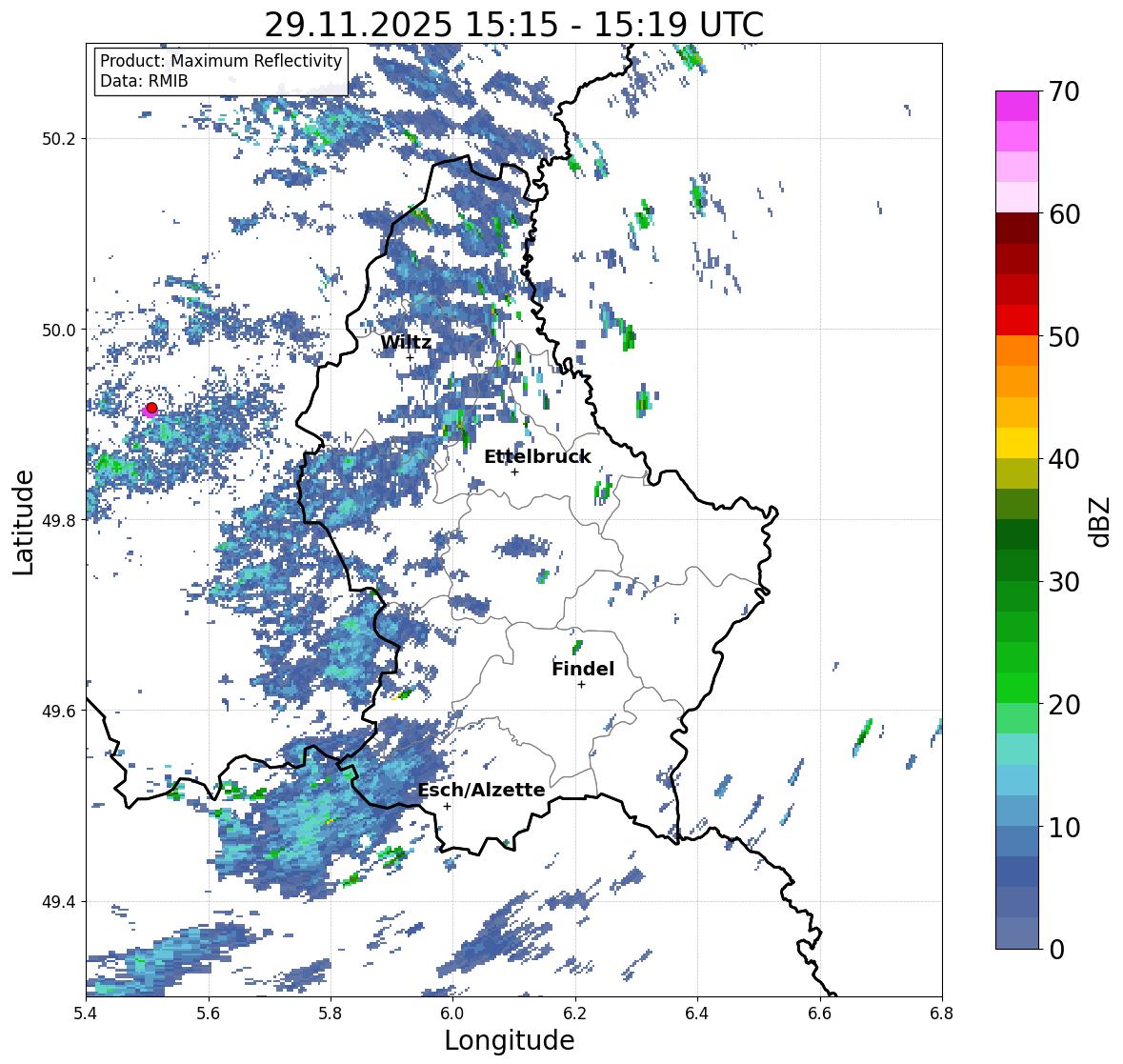Image resolution: width=1123 pixels, height=1064 pixels.
Task: Click the bright red 50 dBZ colorbar segment
Action: click(1017, 320)
